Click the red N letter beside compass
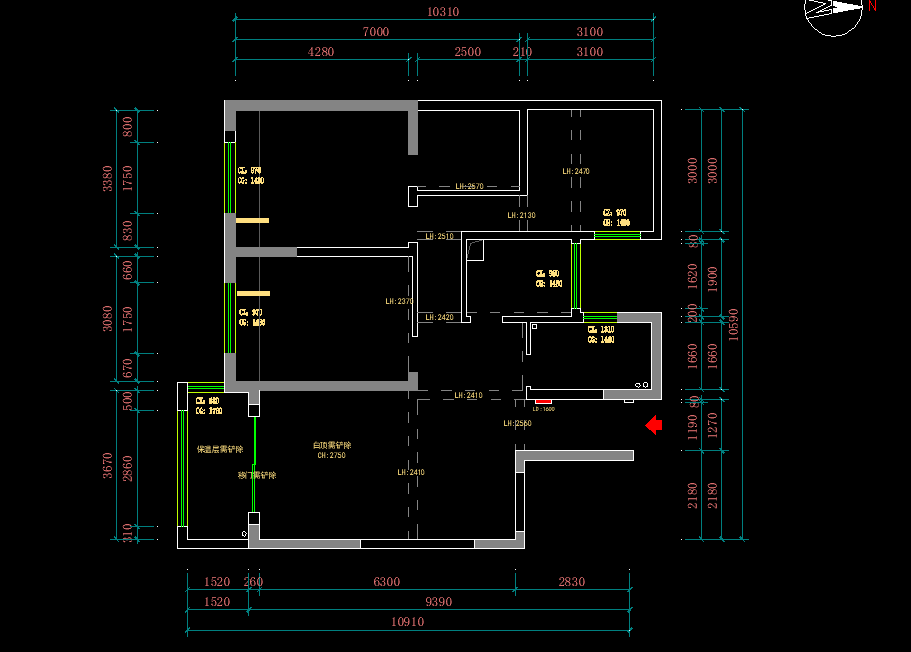Screen dimensions: 911x652 coord(873,6)
